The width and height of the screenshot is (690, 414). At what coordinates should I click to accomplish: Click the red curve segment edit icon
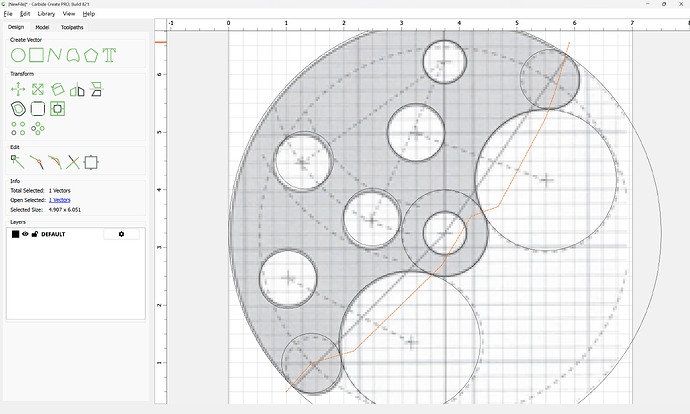coord(55,162)
